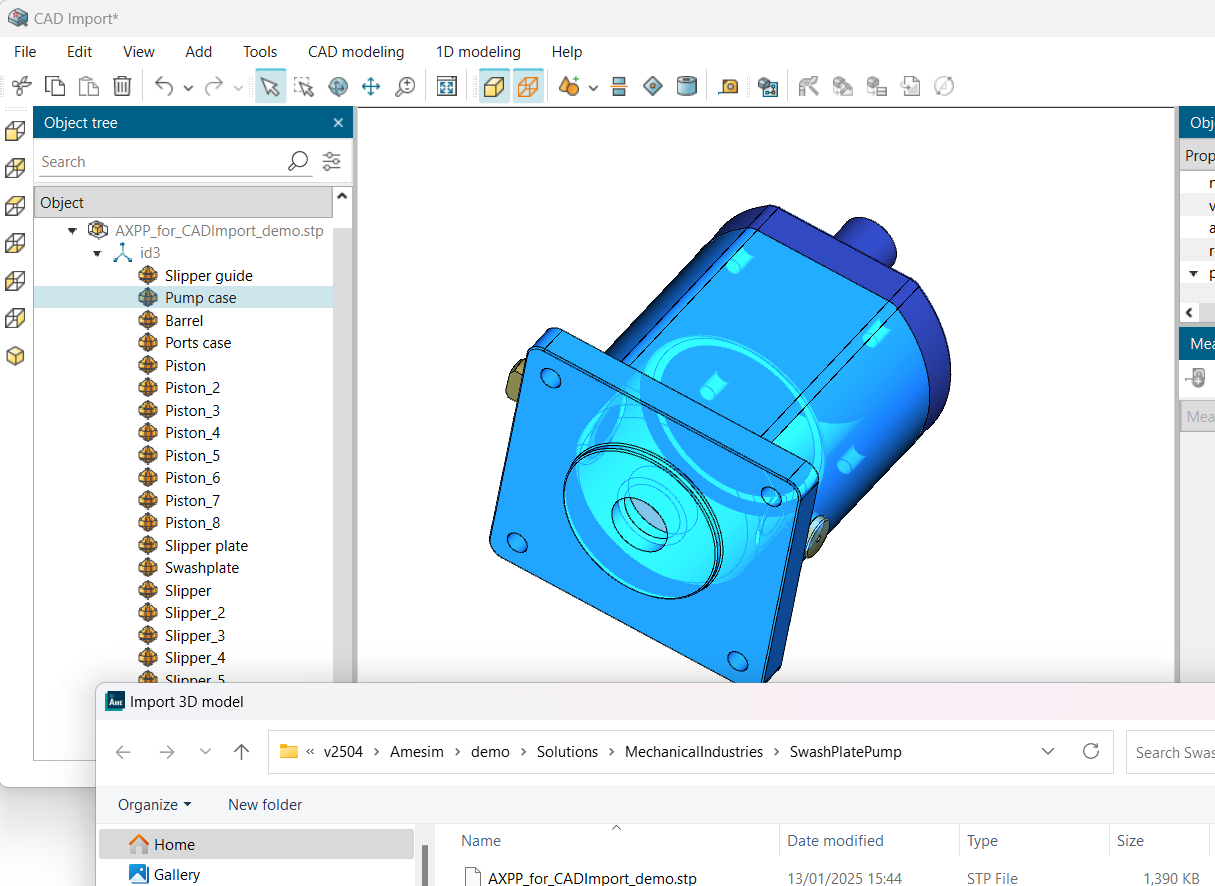Click the Cut scissors icon
Image resolution: width=1215 pixels, height=886 pixels.
click(x=22, y=87)
